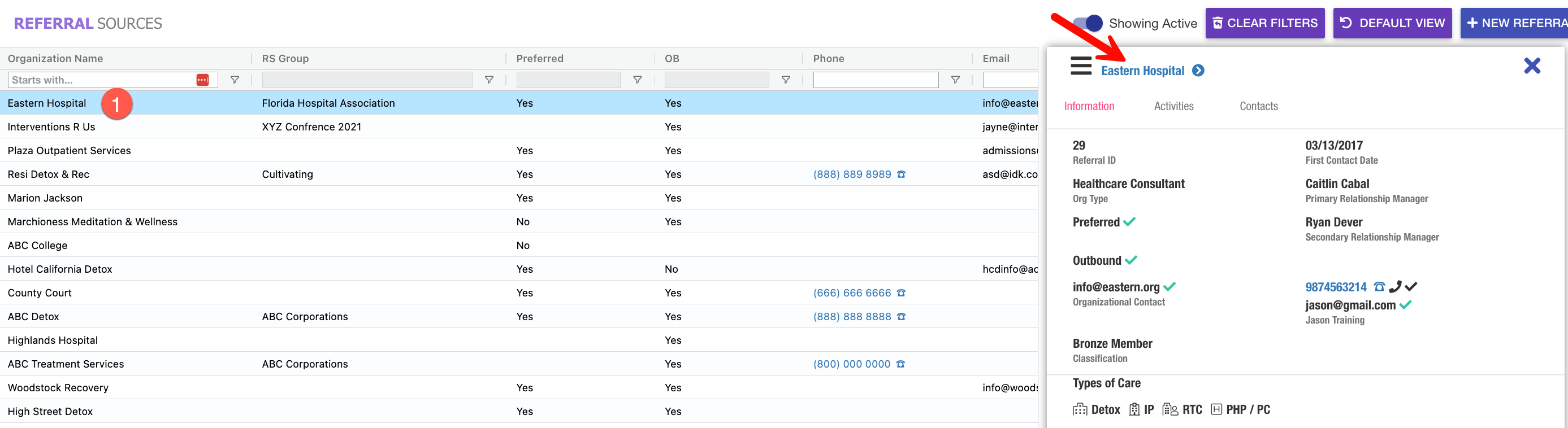The width and height of the screenshot is (1568, 428).
Task: Click the Organization Name Starts with input
Action: click(101, 80)
